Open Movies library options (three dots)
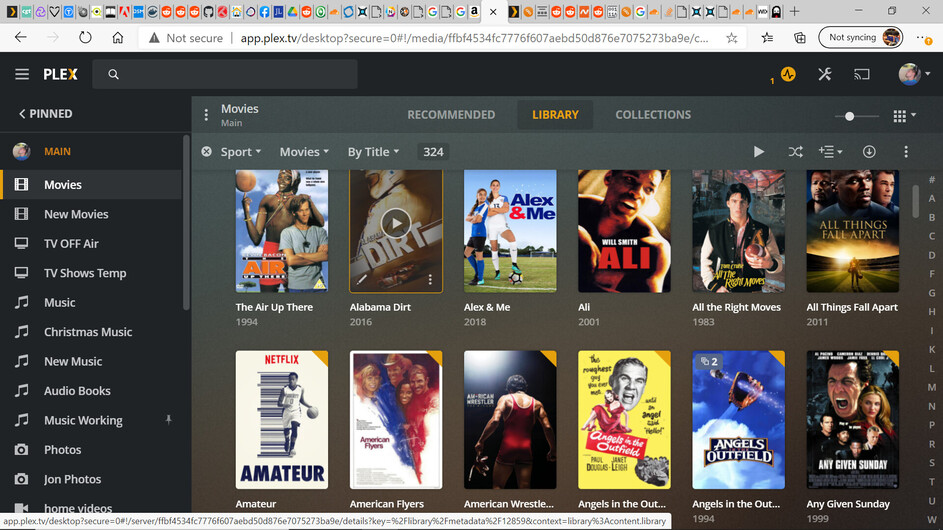The image size is (943, 530). click(x=206, y=114)
